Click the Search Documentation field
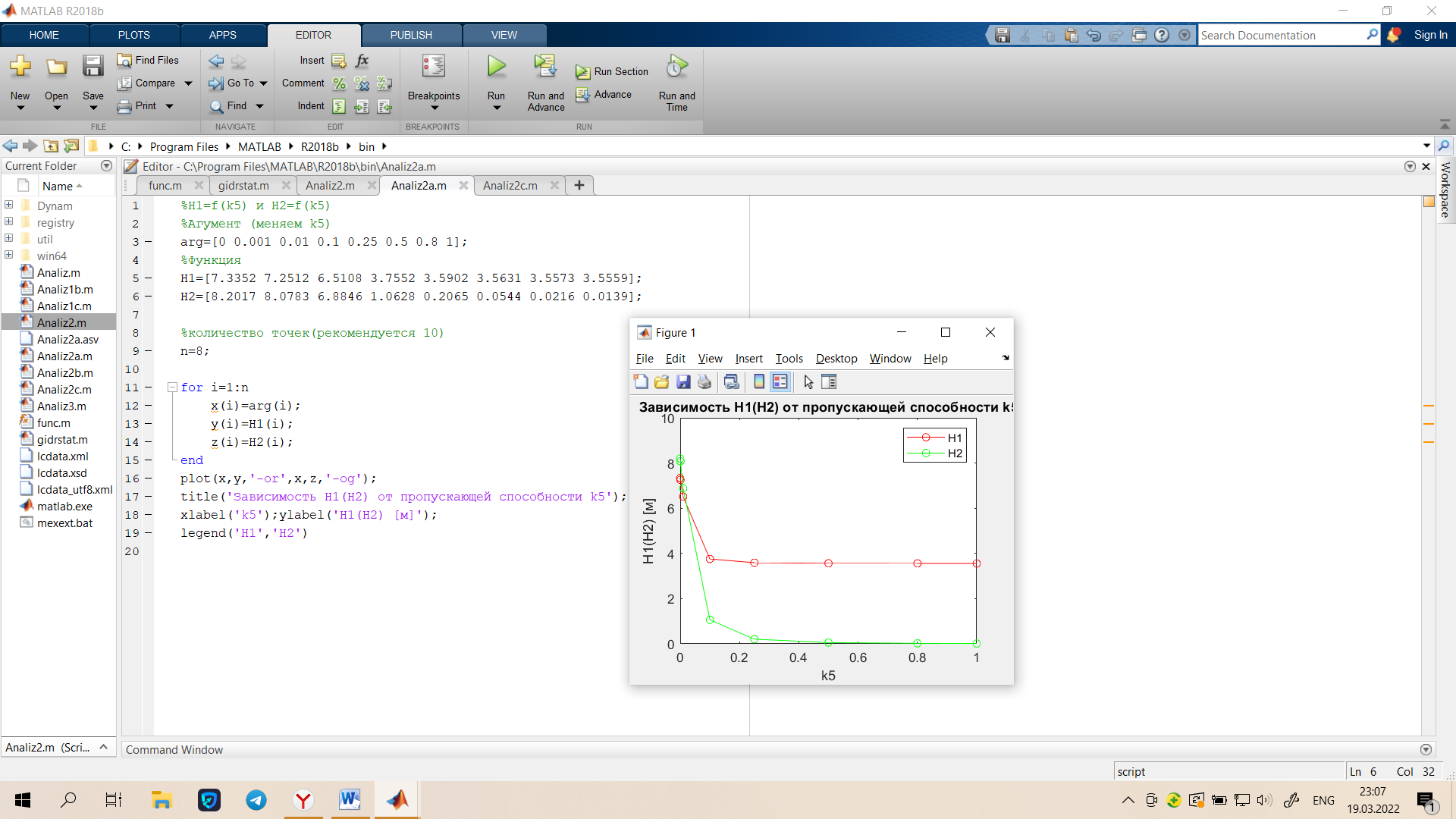The image size is (1456, 819). point(1282,35)
